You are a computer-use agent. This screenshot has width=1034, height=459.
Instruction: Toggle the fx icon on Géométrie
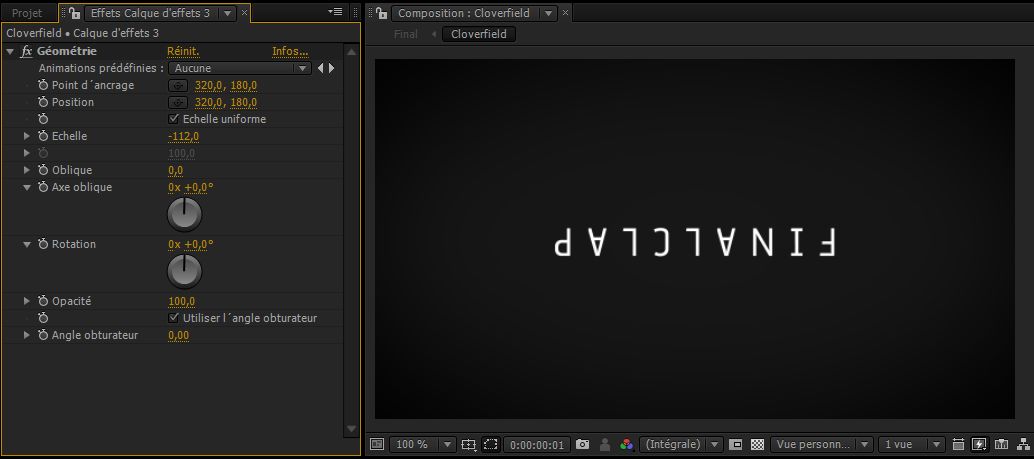(26, 51)
